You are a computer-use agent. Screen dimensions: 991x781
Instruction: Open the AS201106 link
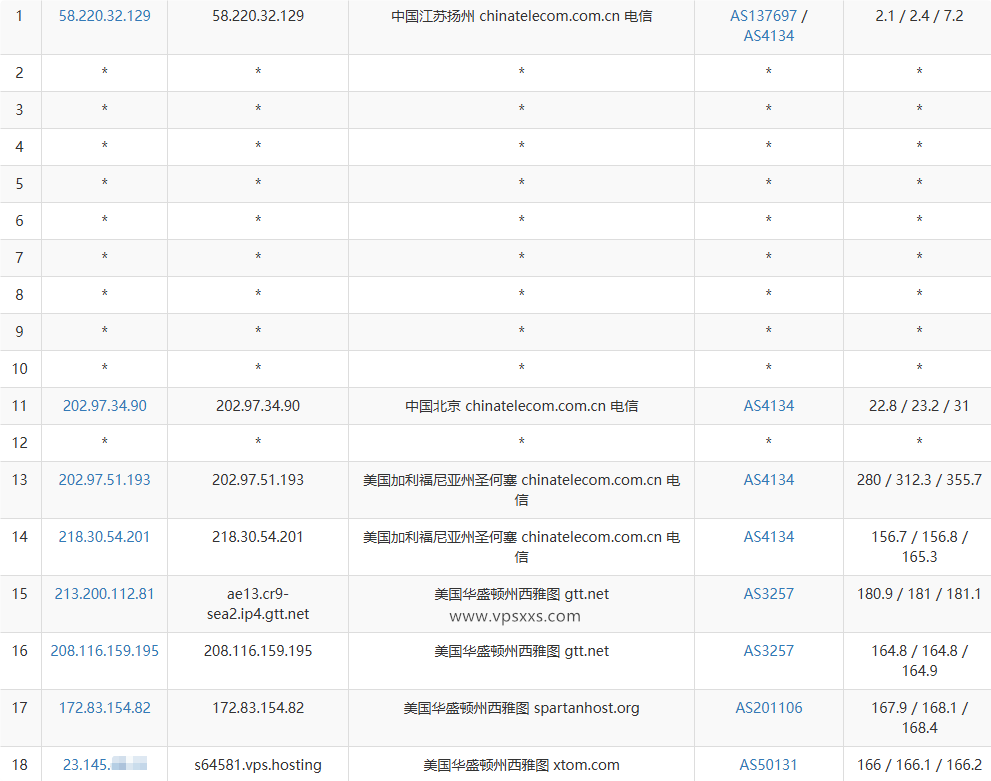coord(769,708)
